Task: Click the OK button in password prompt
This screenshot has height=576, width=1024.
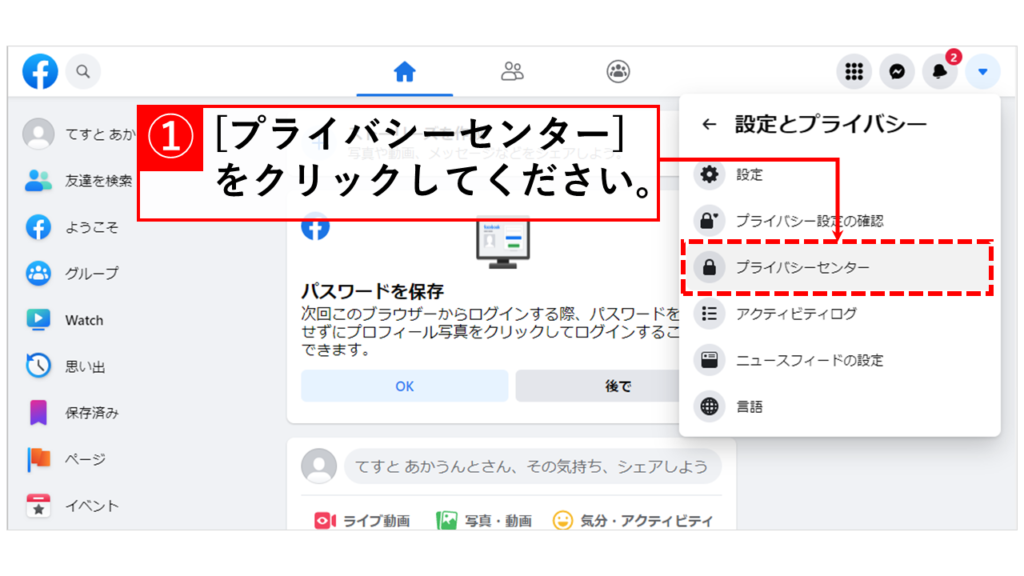Action: [404, 386]
